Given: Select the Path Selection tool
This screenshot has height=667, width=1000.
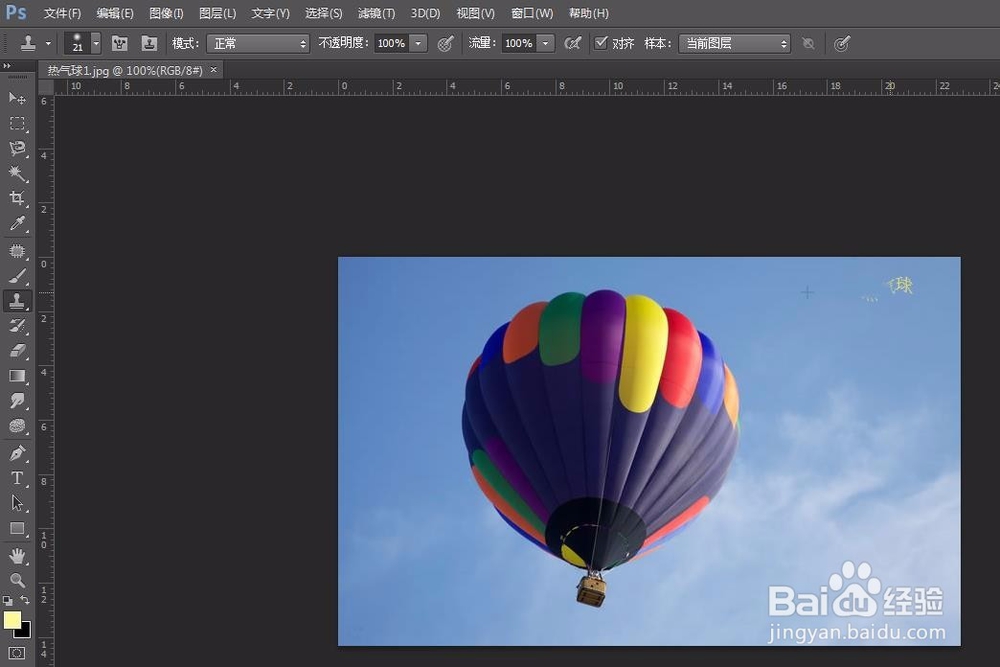Looking at the screenshot, I should pos(17,503).
